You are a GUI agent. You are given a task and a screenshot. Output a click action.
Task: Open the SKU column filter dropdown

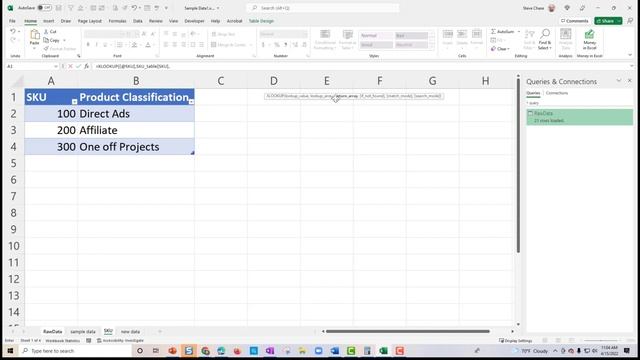74,101
